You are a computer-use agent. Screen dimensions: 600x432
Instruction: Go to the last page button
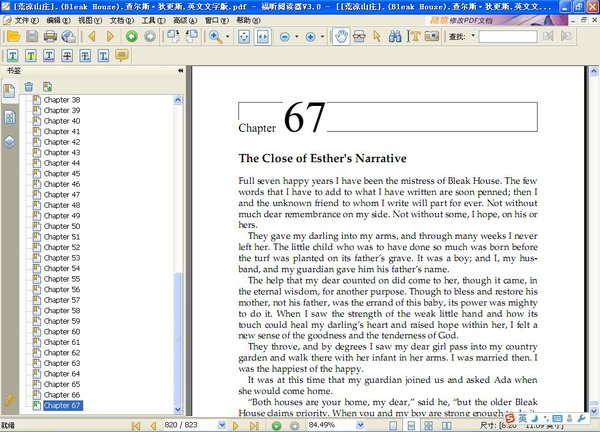254,425
